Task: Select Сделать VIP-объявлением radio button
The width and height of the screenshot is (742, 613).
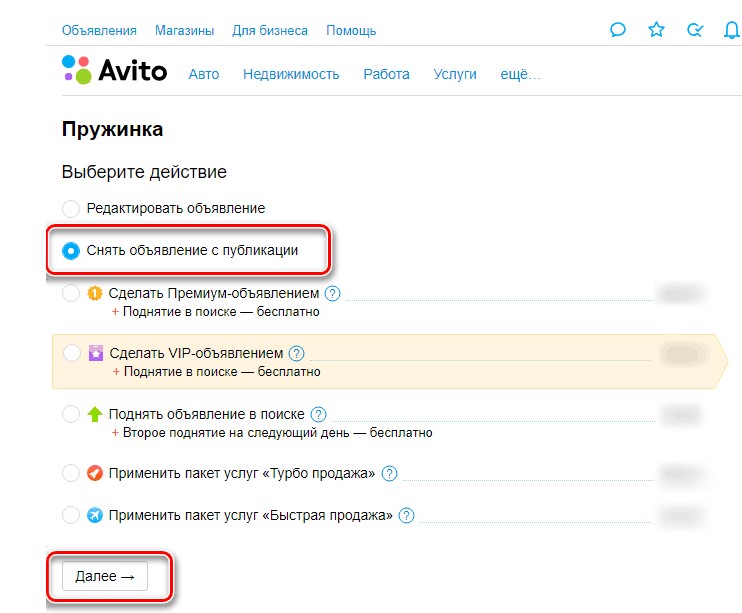Action: 72,353
